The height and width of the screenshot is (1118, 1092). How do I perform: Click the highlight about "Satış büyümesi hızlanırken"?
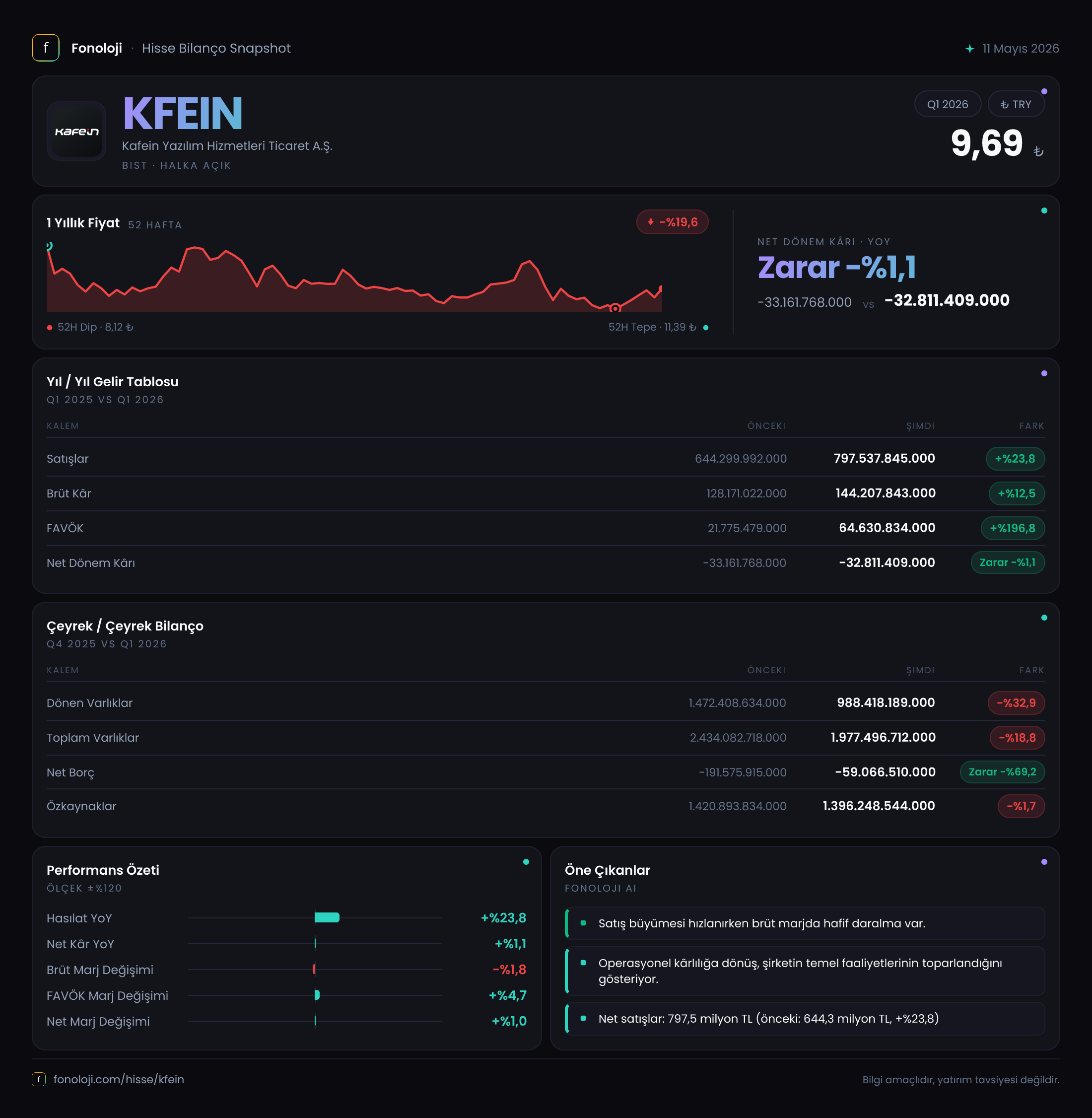[x=805, y=923]
